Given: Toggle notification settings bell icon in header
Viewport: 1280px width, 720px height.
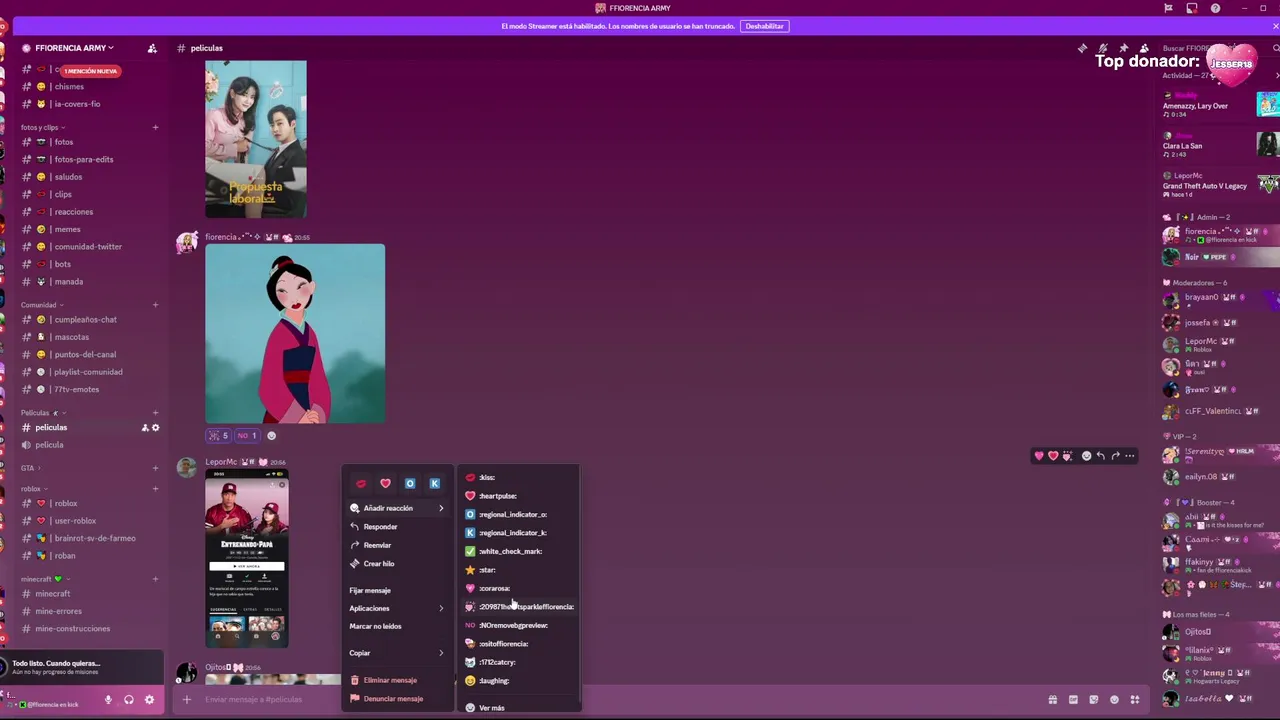Looking at the screenshot, I should pyautogui.click(x=1103, y=48).
